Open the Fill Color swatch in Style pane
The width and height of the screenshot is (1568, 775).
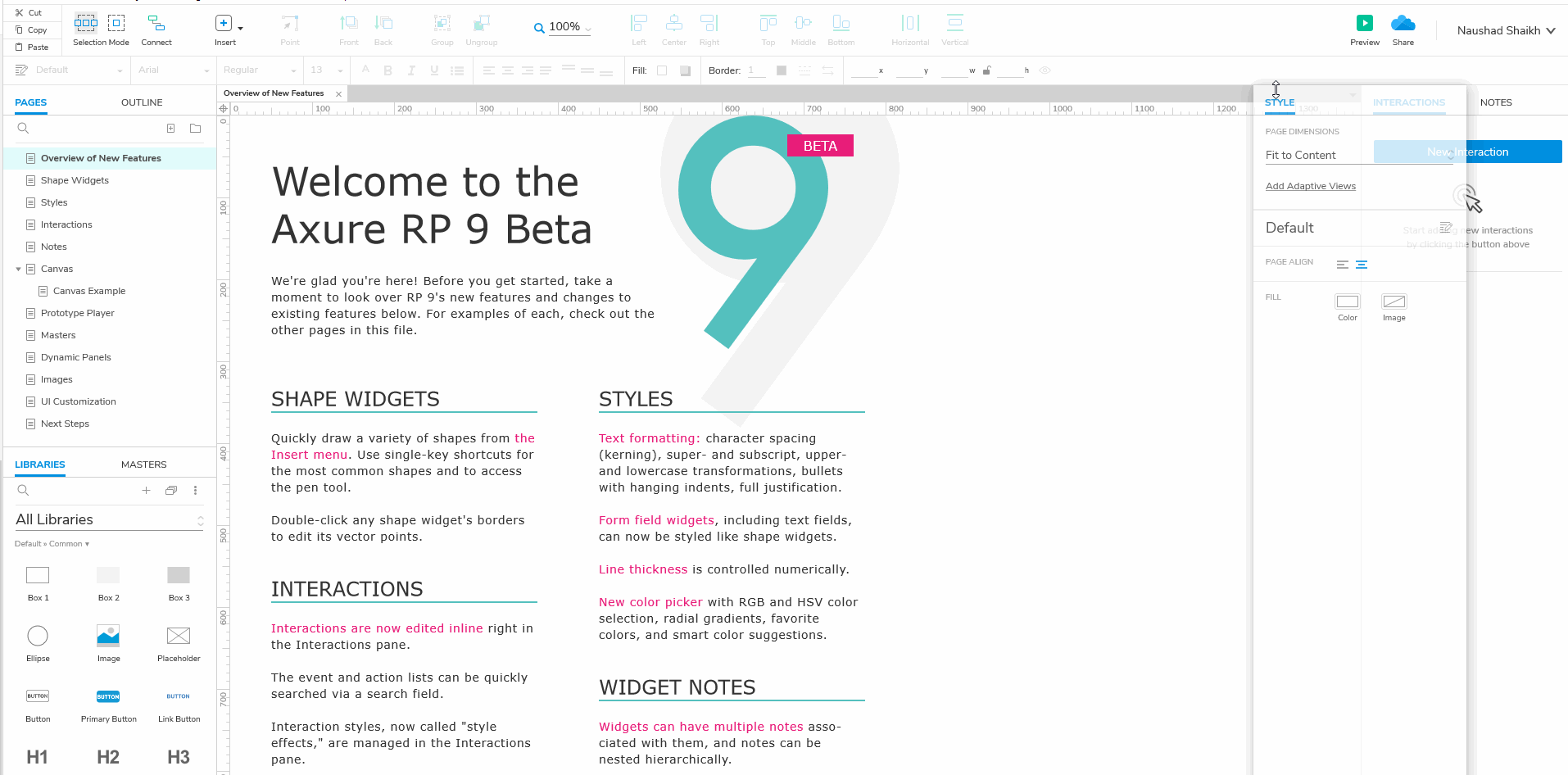coord(1347,301)
